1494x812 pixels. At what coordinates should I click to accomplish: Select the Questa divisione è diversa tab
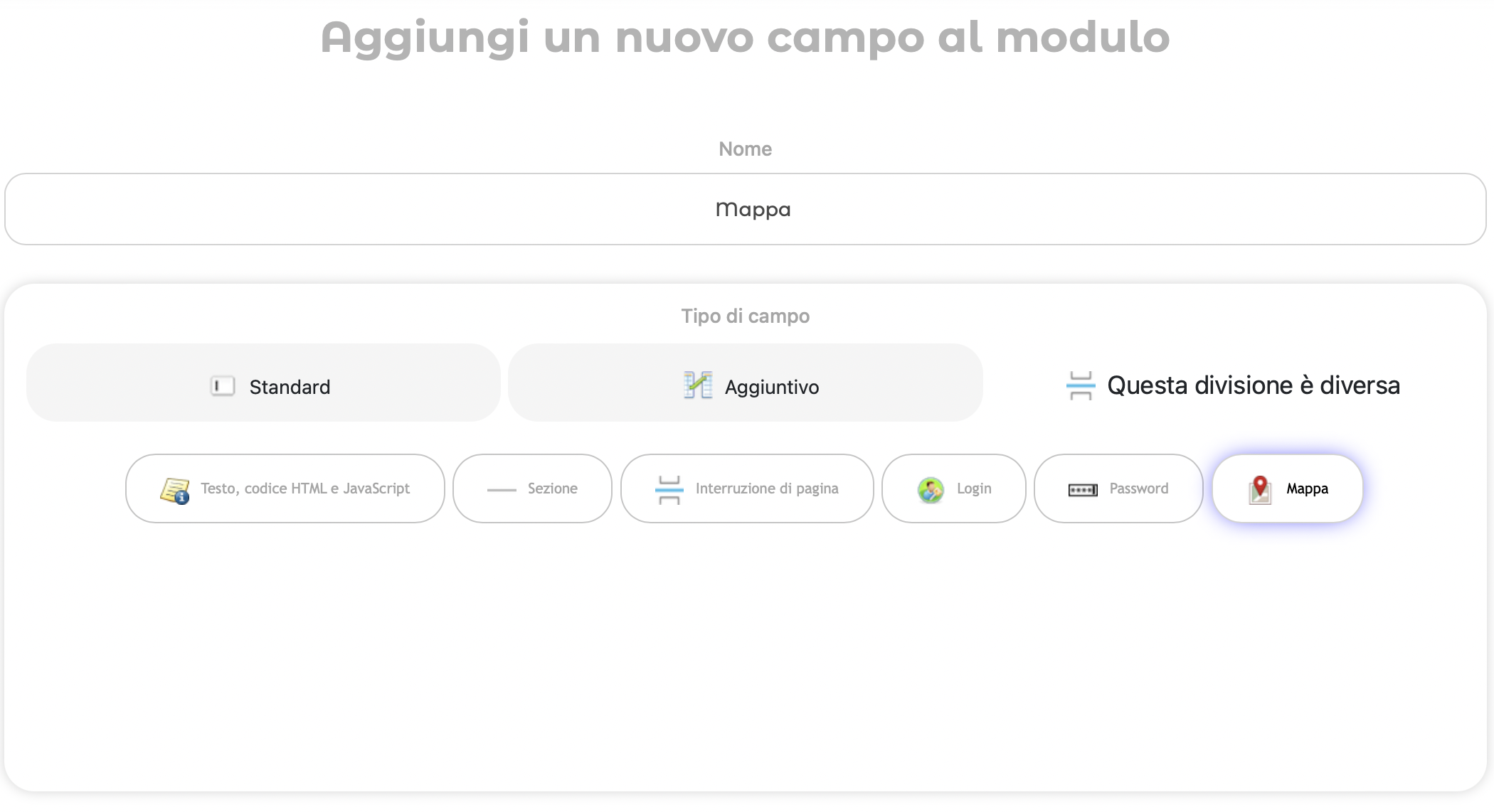[1253, 385]
